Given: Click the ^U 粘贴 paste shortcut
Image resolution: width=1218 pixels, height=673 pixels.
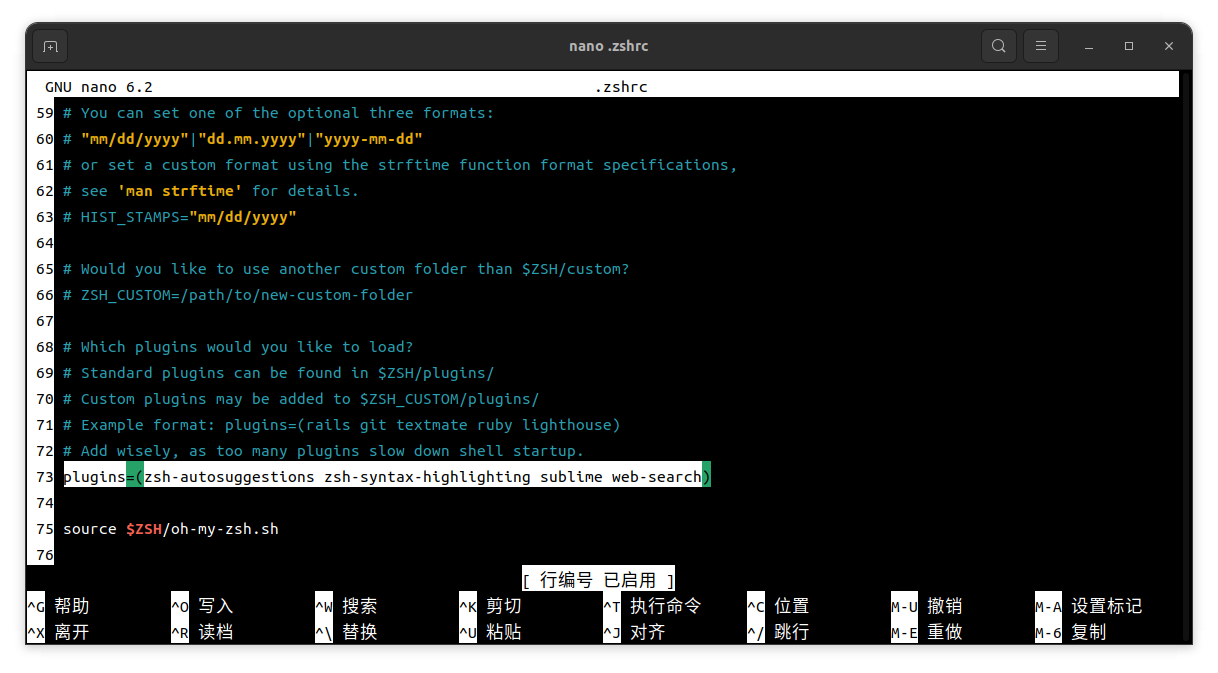Looking at the screenshot, I should pyautogui.click(x=490, y=632).
